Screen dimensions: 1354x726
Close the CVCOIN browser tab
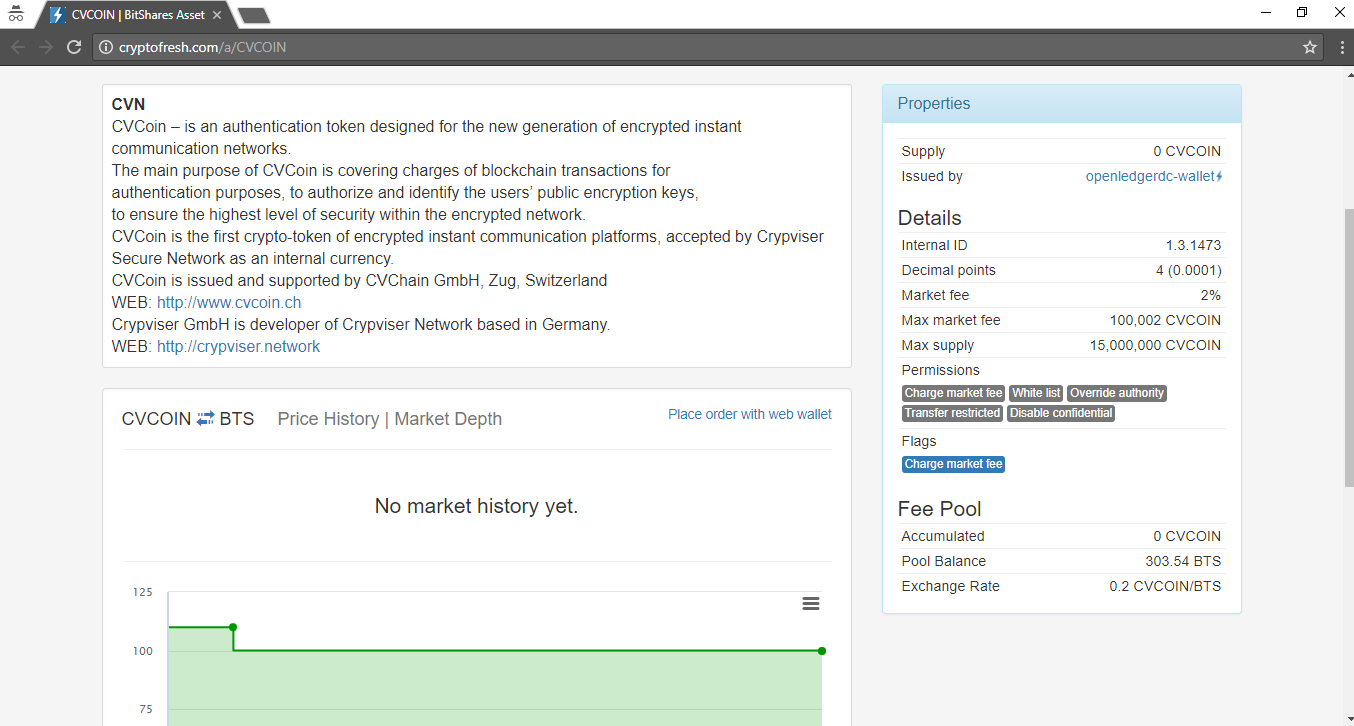[x=217, y=15]
